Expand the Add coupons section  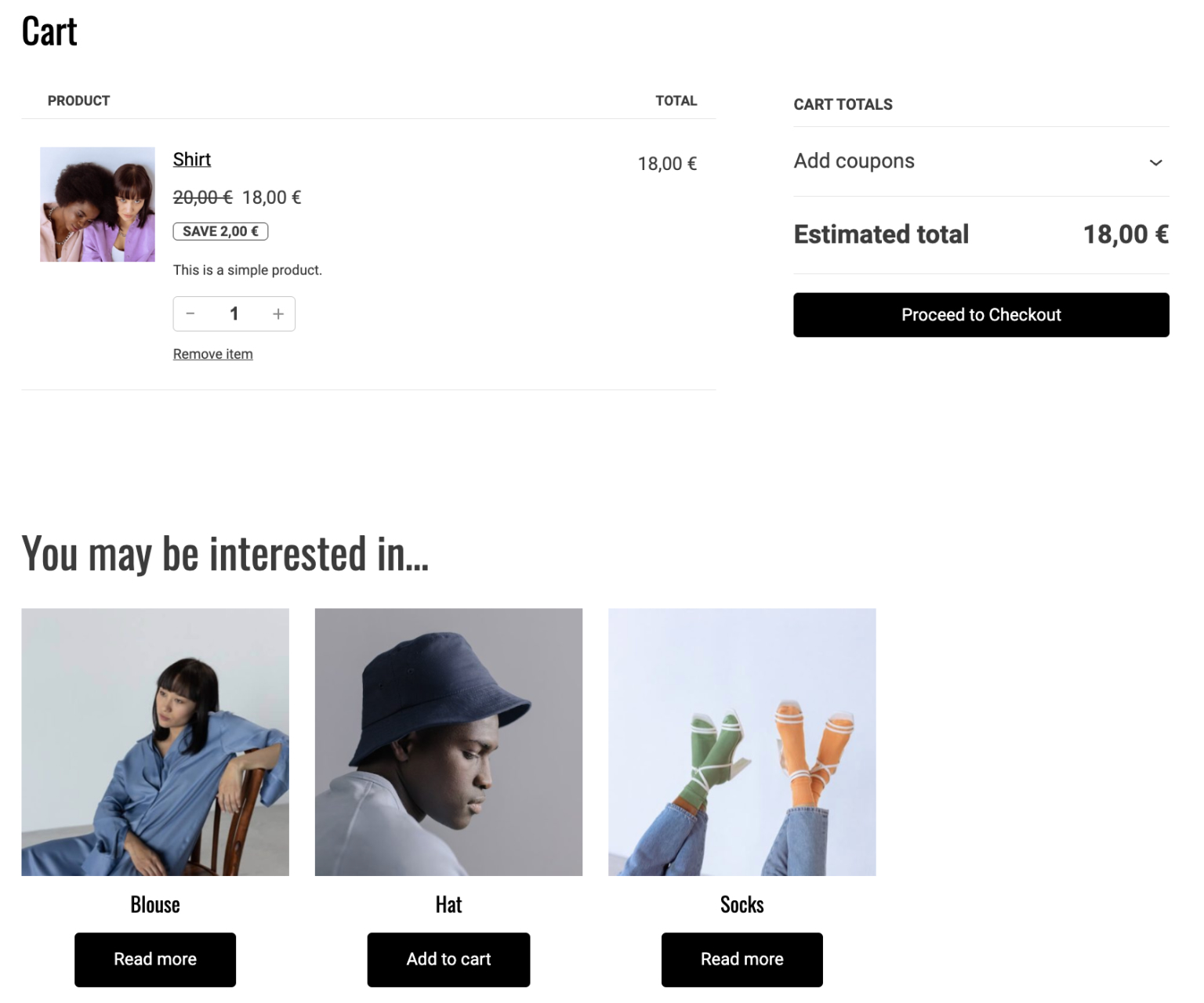click(854, 161)
